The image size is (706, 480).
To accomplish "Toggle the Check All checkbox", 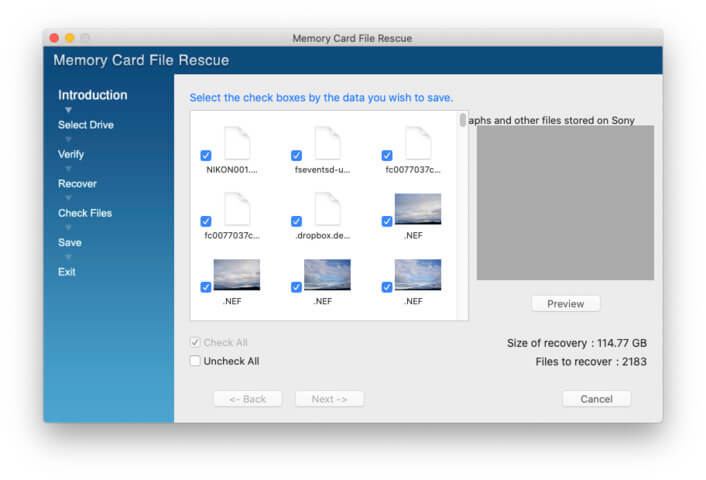I will click(x=195, y=342).
